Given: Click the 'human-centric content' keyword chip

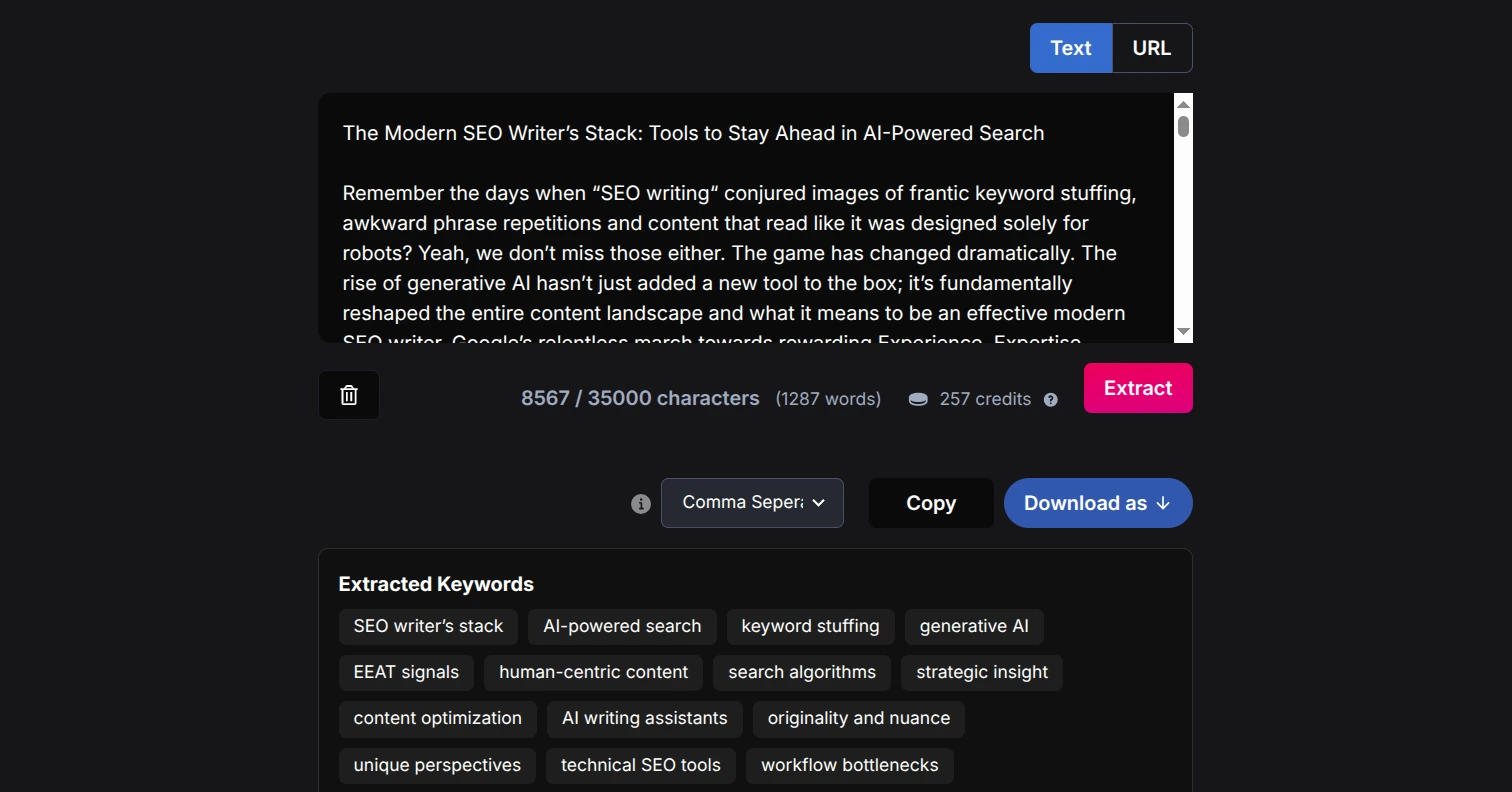Looking at the screenshot, I should [593, 672].
